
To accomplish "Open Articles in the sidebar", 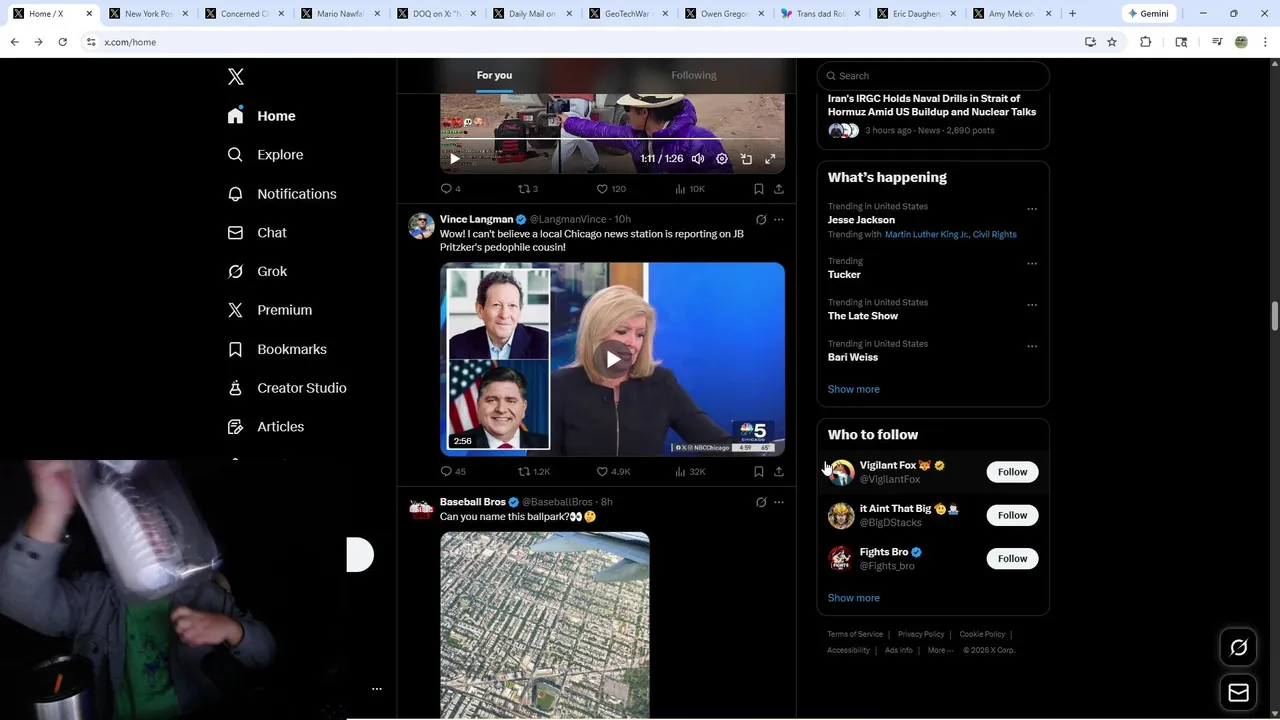I will [266, 427].
